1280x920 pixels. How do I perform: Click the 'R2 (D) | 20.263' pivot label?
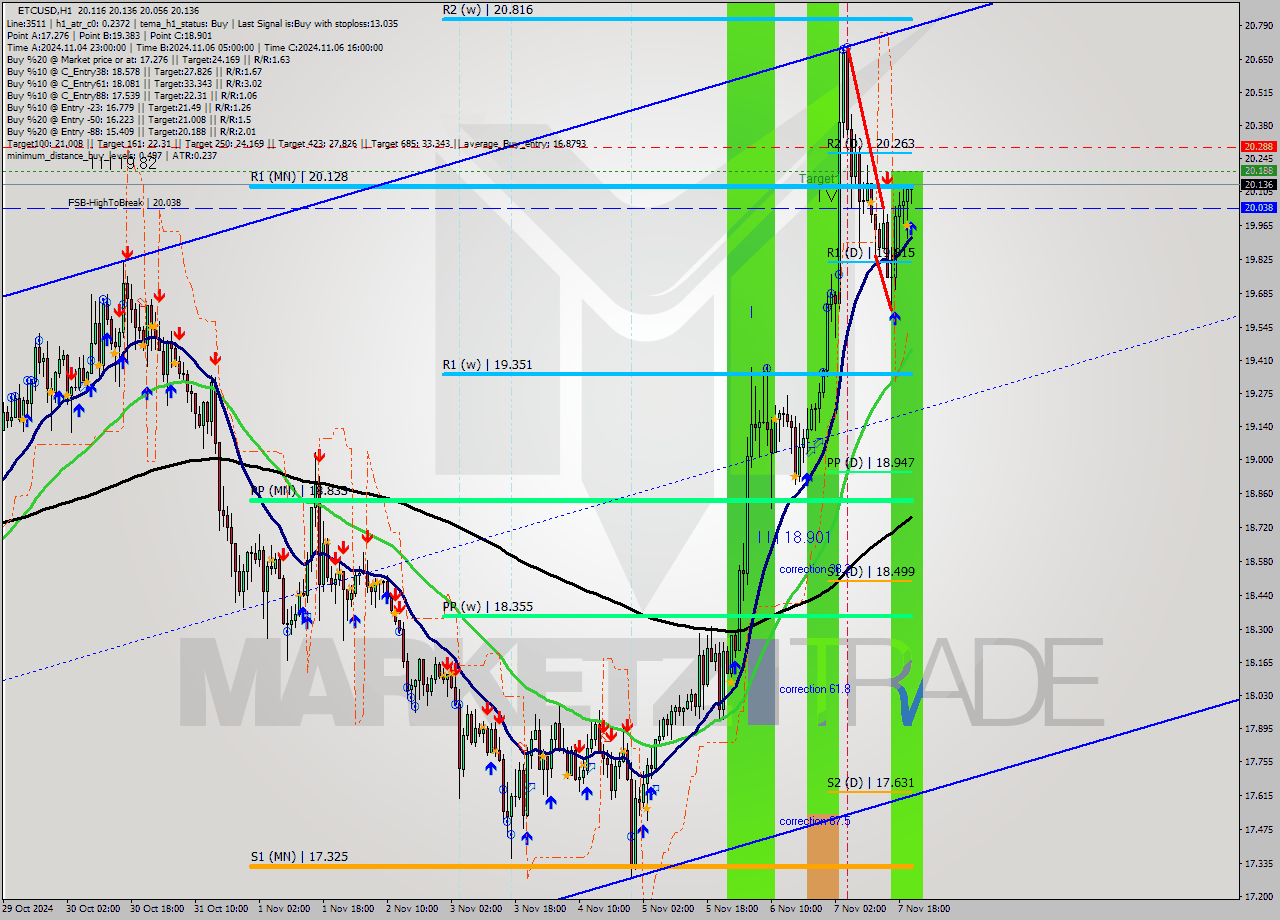(870, 144)
